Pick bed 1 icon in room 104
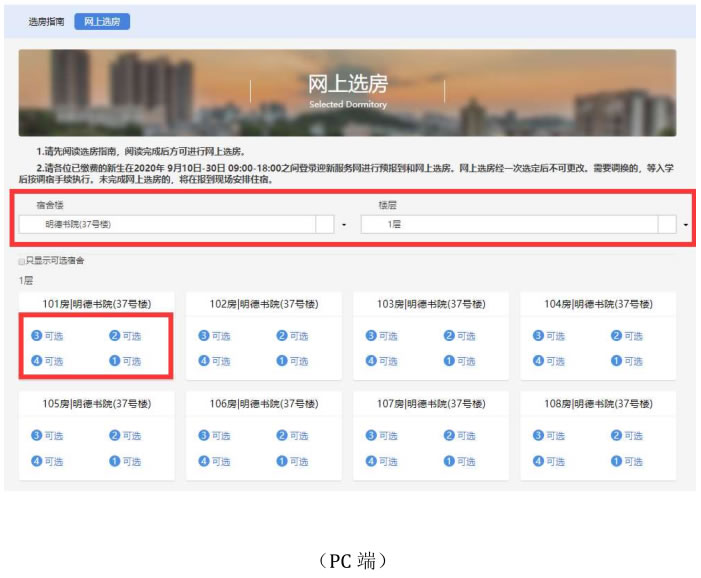The image size is (701, 578). click(x=616, y=361)
